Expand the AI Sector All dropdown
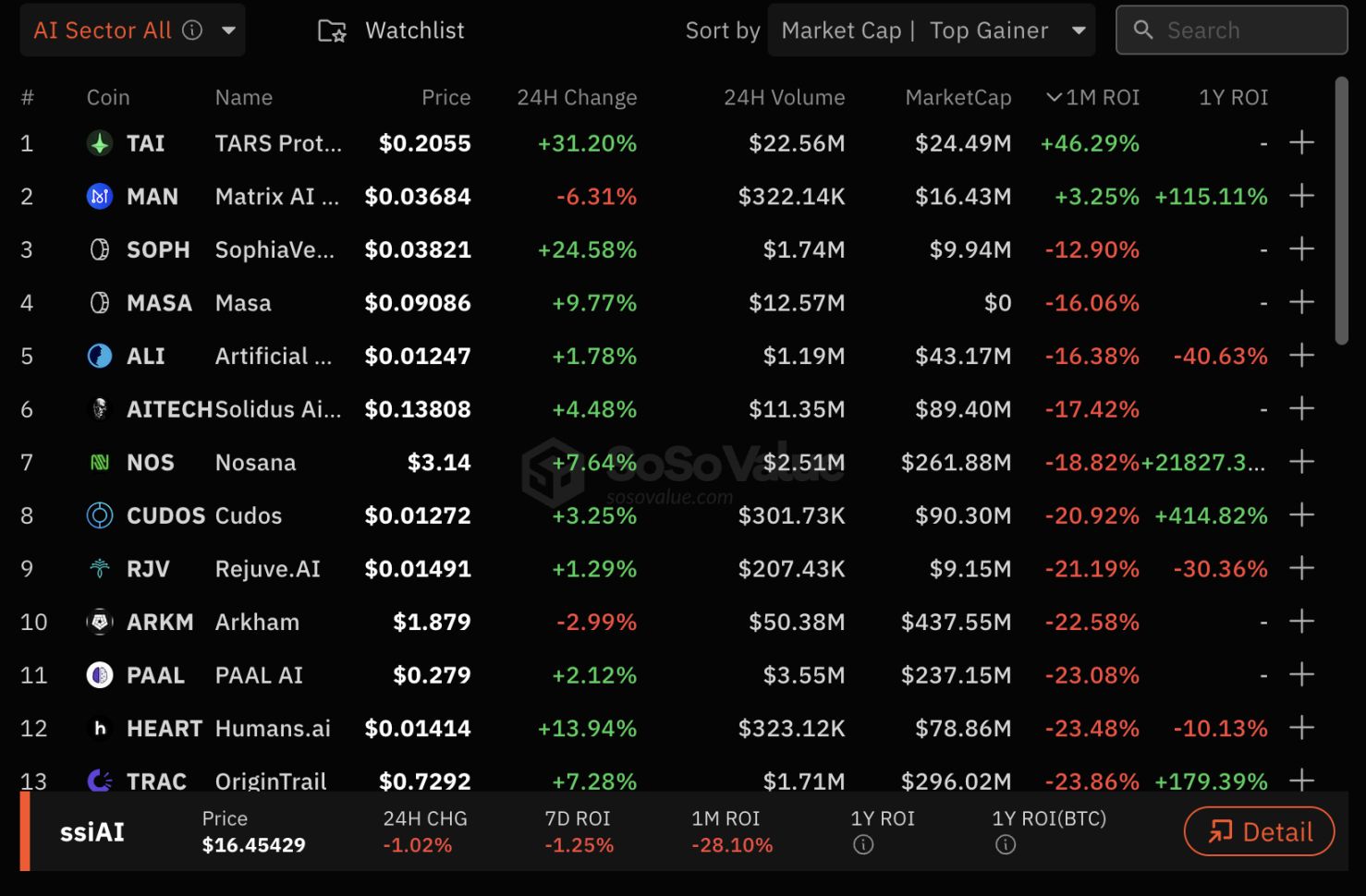The width and height of the screenshot is (1366, 896). pyautogui.click(x=228, y=30)
